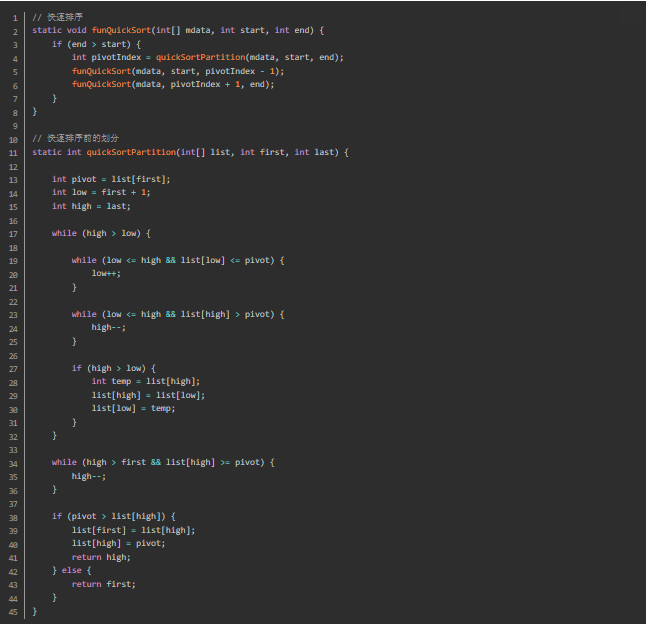This screenshot has height=624, width=646.
Task: Click line number 45 in the gutter
Action: pyautogui.click(x=13, y=612)
